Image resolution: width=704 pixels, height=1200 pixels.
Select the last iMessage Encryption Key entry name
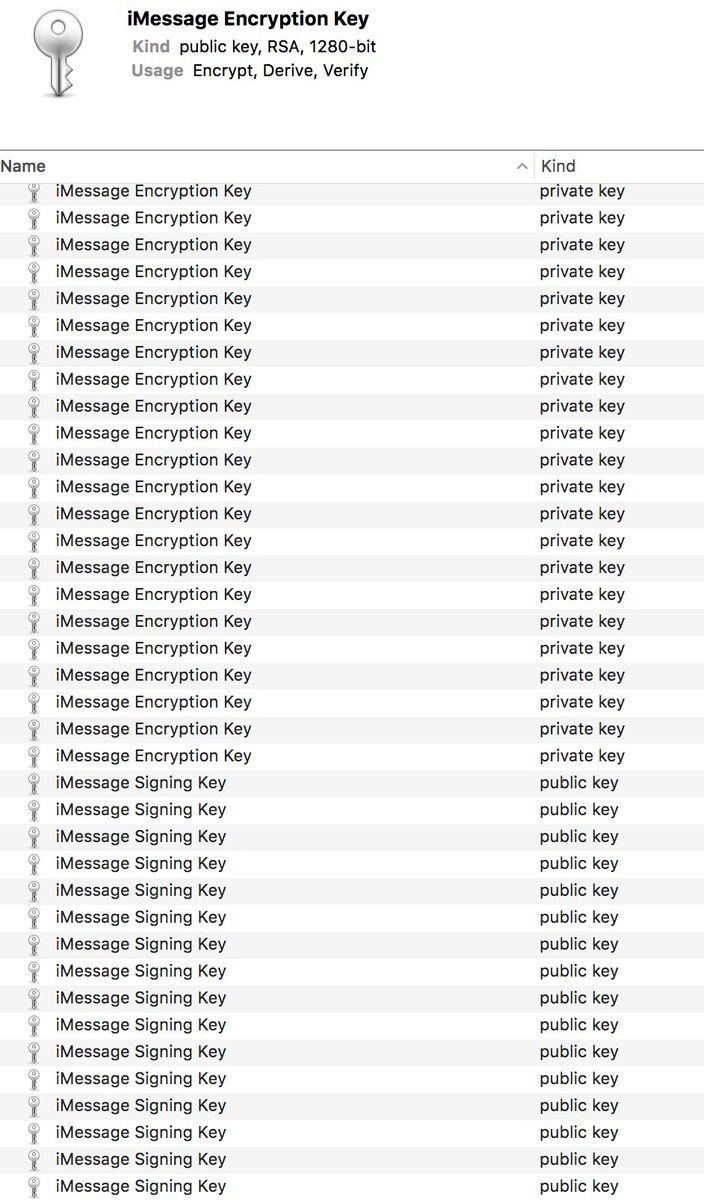click(x=153, y=756)
